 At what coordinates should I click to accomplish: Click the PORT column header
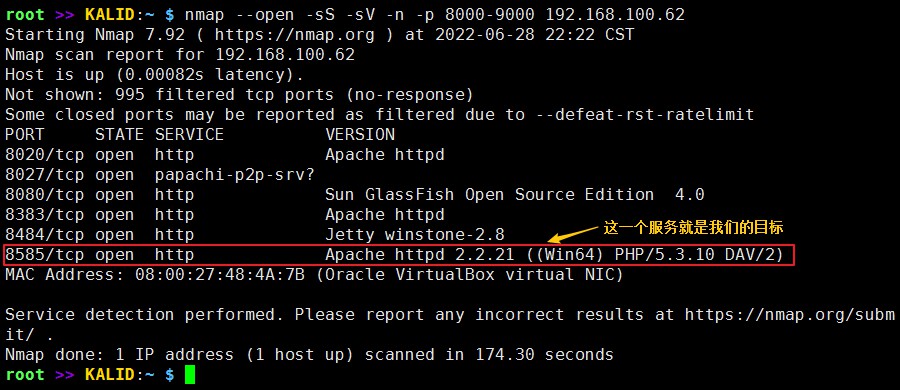pyautogui.click(x=25, y=135)
